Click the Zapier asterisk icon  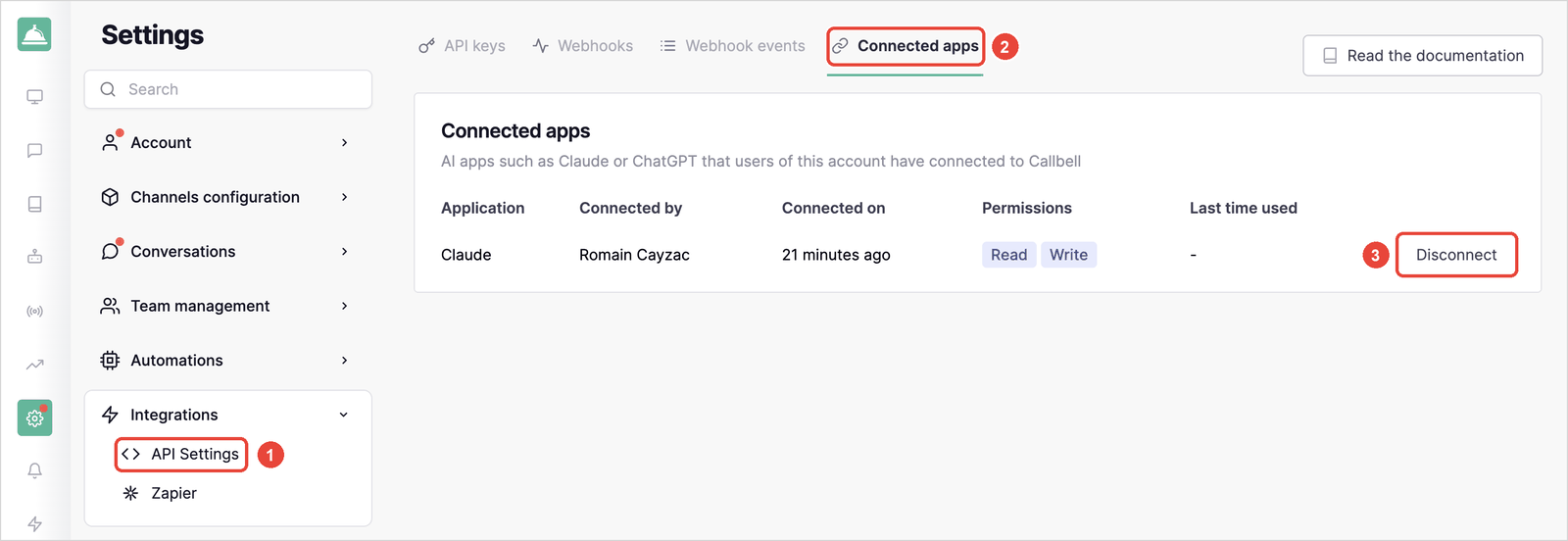pos(130,493)
